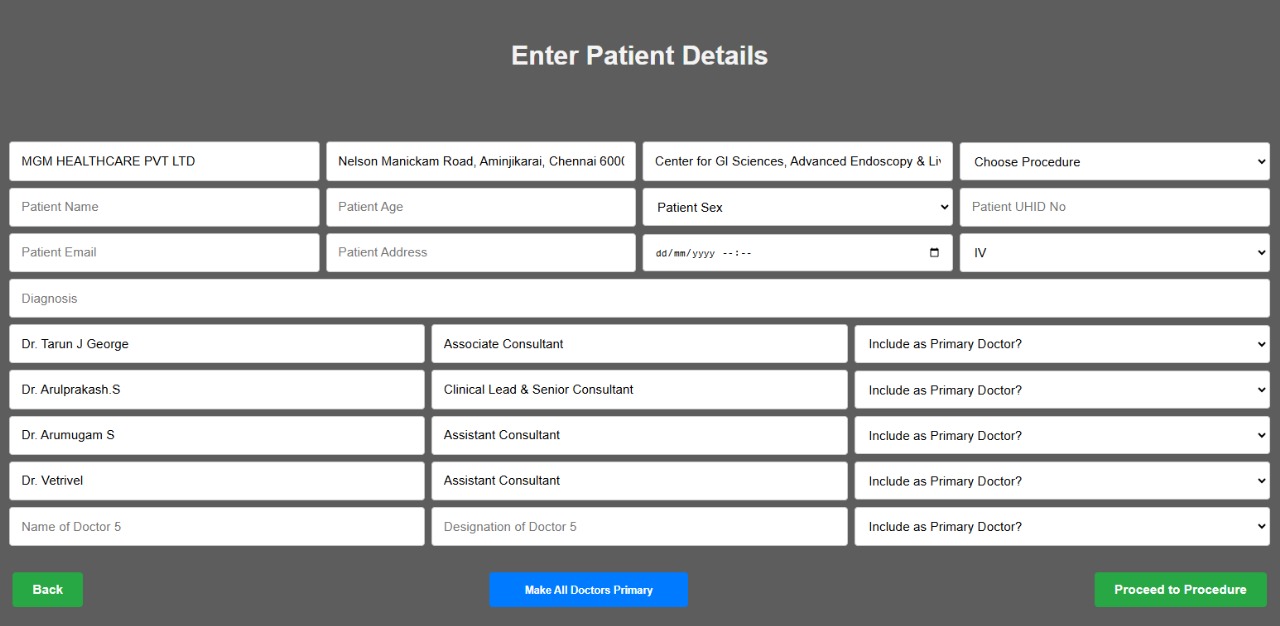Expand the Patient Sex dropdown

click(797, 207)
